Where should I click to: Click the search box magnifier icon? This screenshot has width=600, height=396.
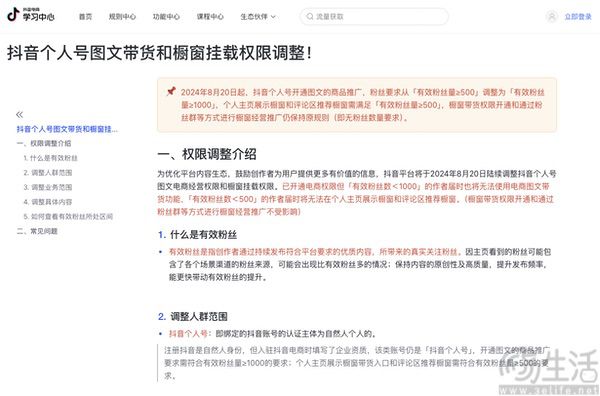(x=310, y=16)
